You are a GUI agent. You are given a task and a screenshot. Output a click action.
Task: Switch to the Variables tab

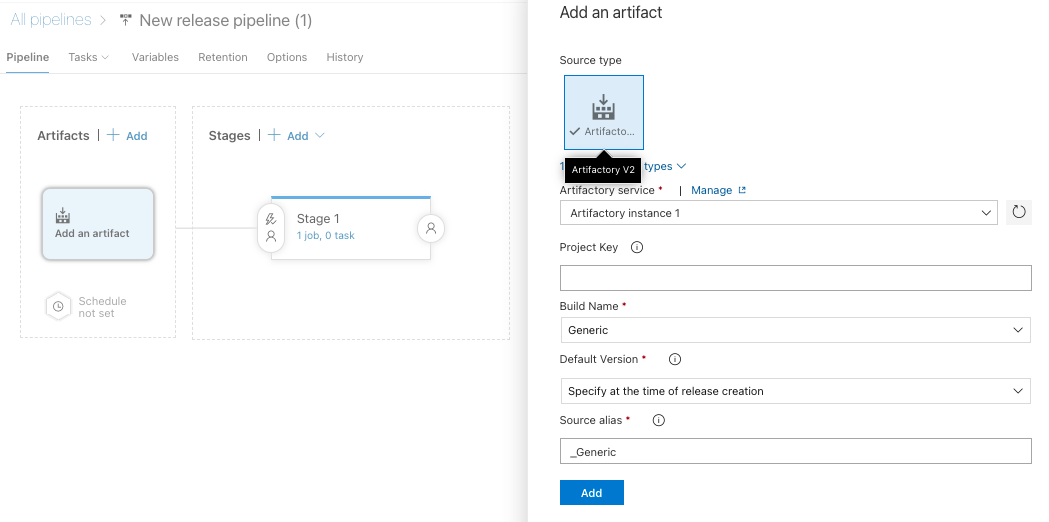[x=155, y=57]
